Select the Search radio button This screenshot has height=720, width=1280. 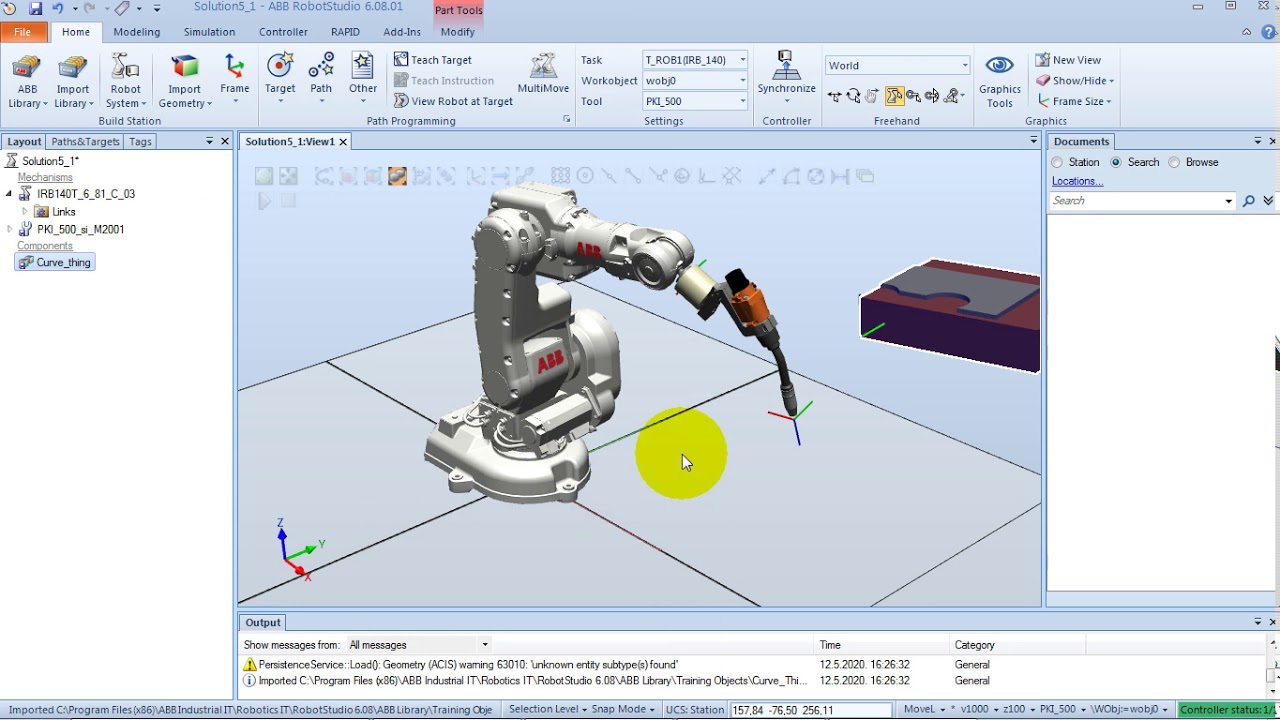click(1116, 162)
